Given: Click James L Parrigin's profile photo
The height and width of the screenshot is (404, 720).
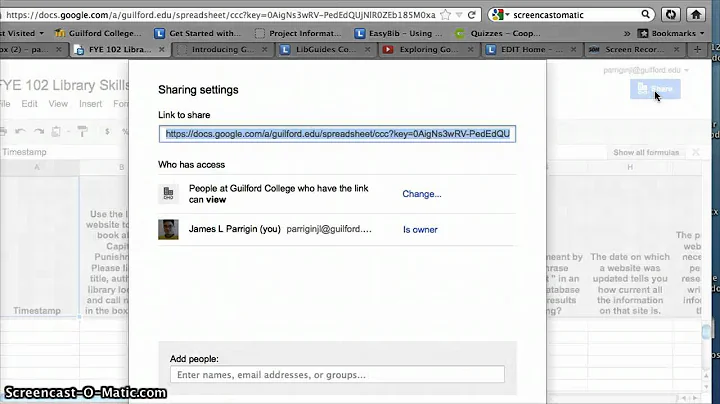Looking at the screenshot, I should (168, 230).
